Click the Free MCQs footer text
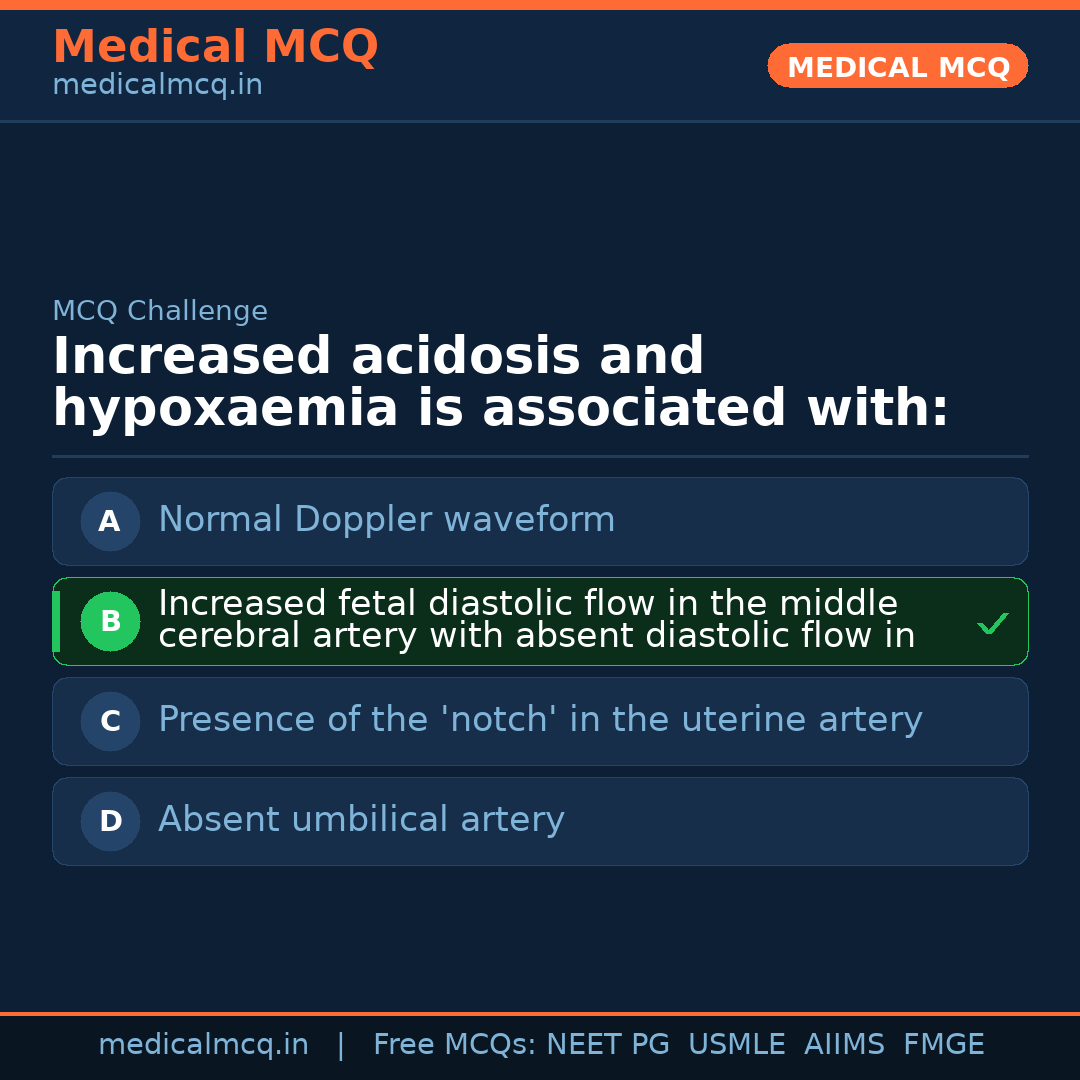 tap(454, 1045)
